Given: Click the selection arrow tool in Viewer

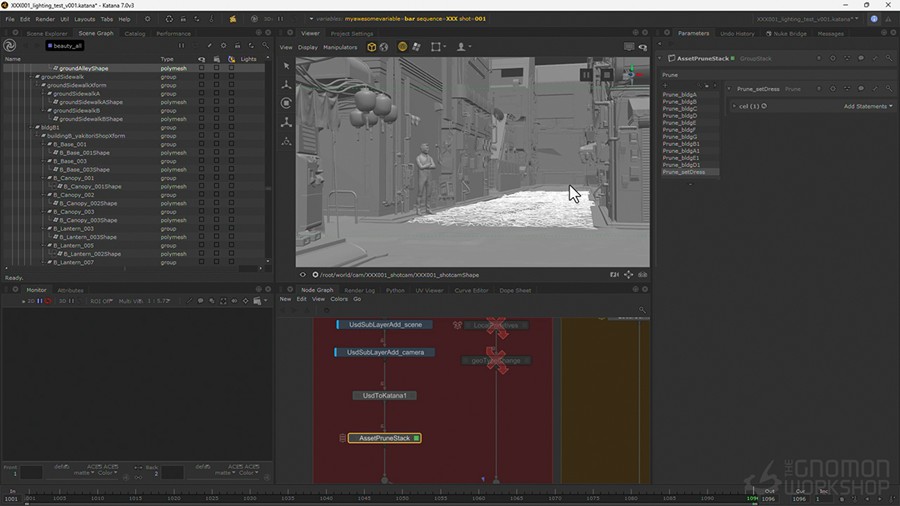Looking at the screenshot, I should tap(286, 66).
